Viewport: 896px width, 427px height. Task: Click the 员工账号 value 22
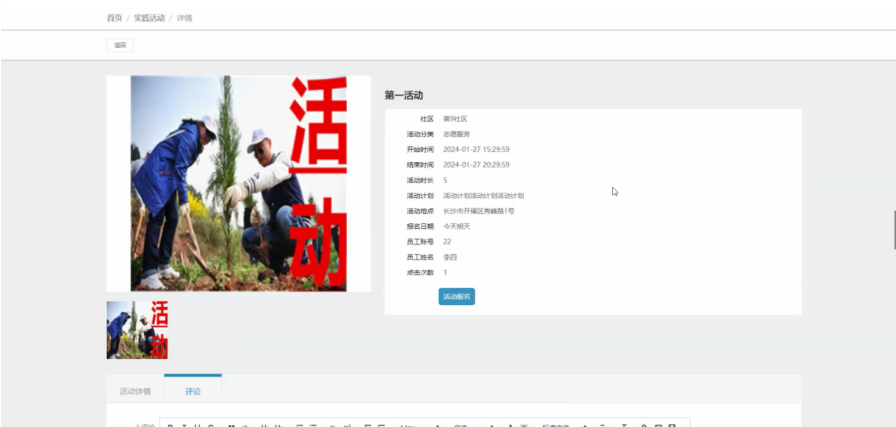(x=447, y=242)
